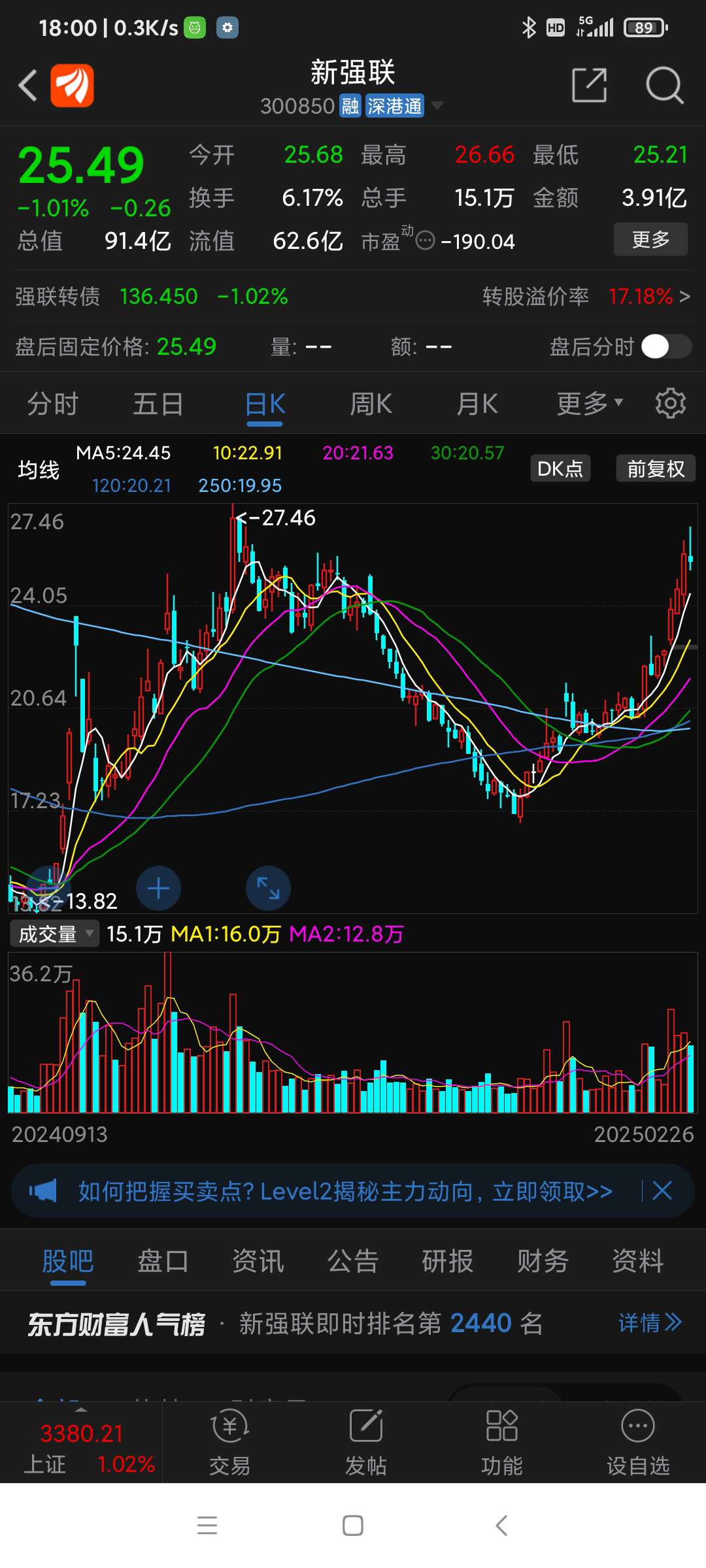This screenshot has width=706, height=1568.
Task: Open the 成交量 indicator dropdown
Action: pos(54,934)
